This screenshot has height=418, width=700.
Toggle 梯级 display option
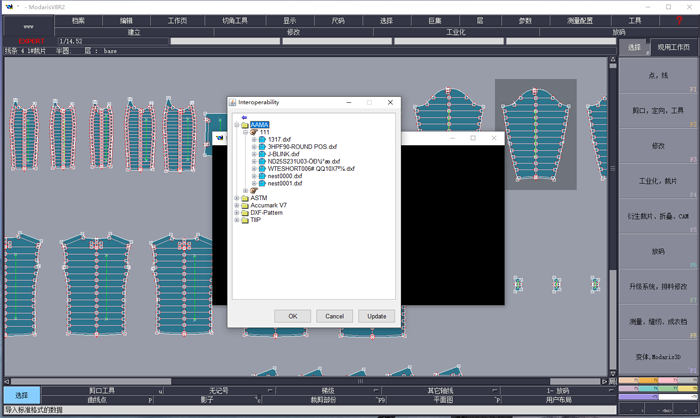[328, 391]
